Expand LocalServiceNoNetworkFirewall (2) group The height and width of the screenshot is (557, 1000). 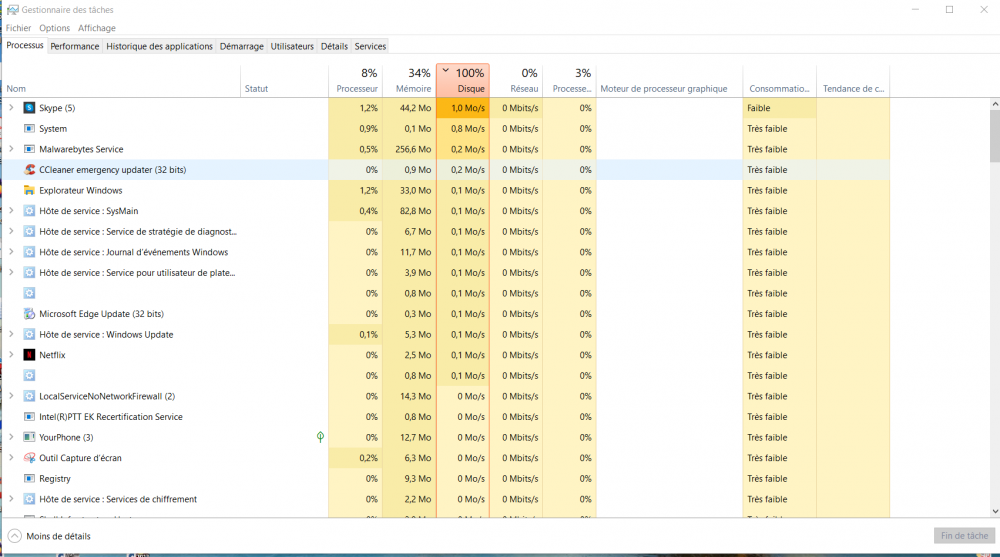point(11,396)
